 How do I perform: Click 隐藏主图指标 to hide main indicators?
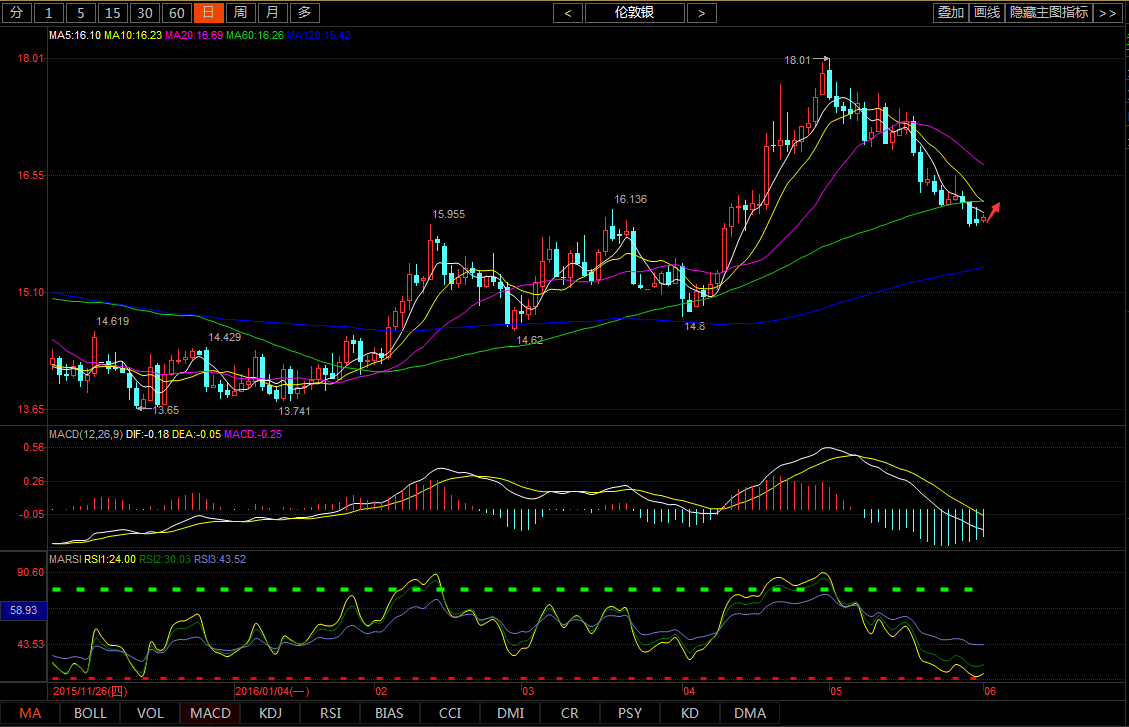pos(1049,13)
